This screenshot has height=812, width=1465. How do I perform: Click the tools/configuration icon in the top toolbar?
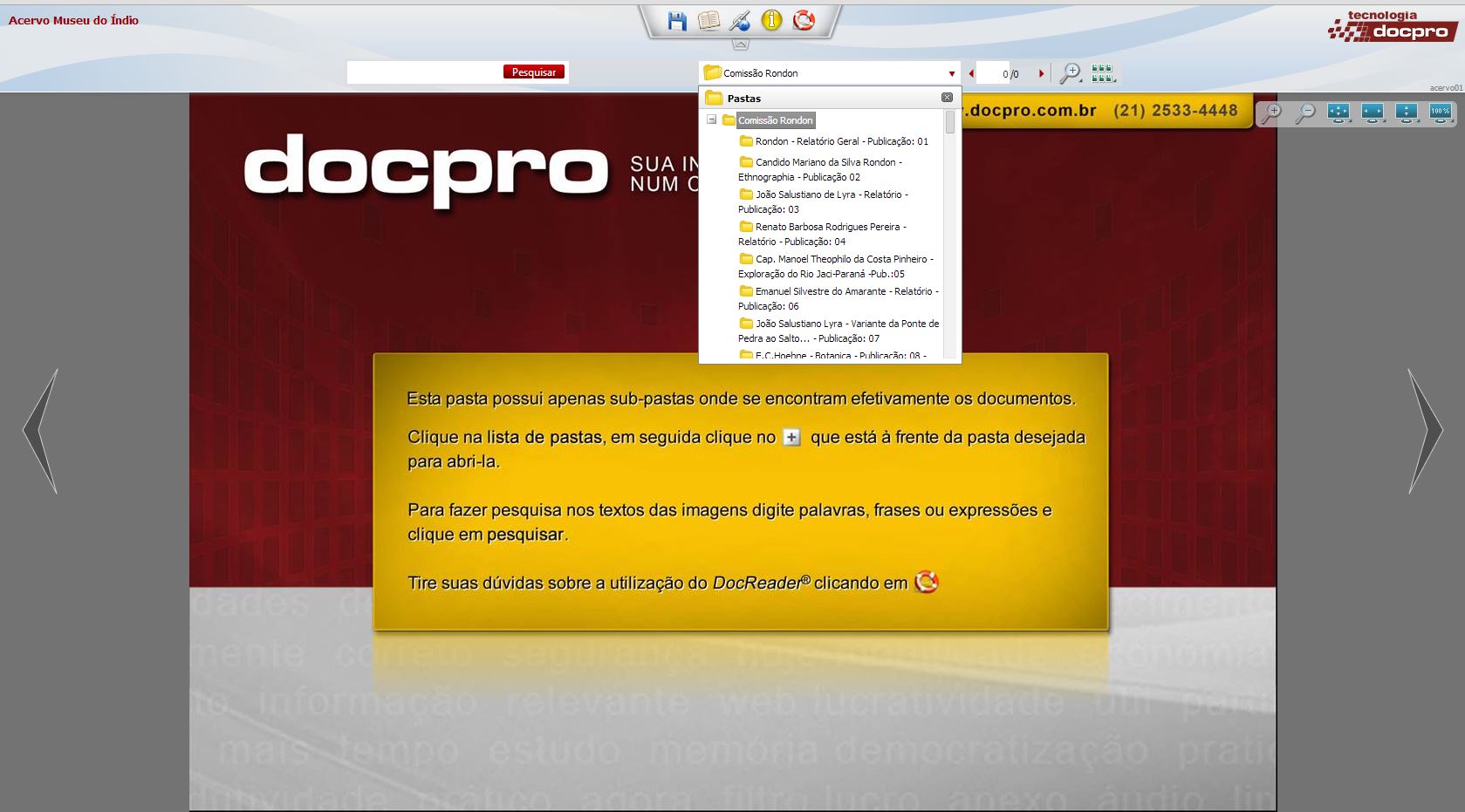click(x=740, y=21)
